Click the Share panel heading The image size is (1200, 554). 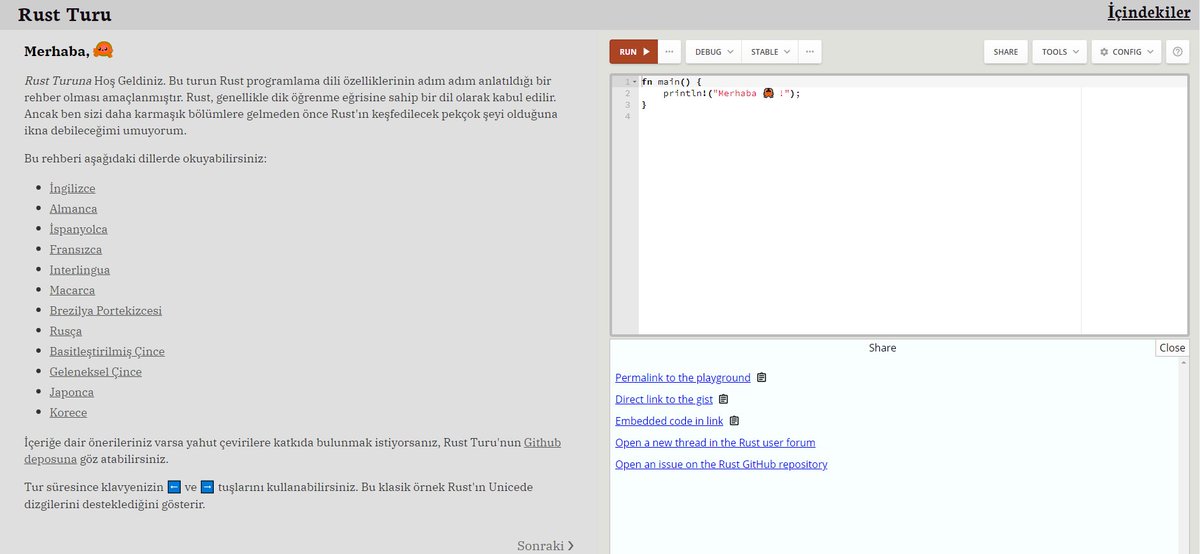[x=882, y=348]
